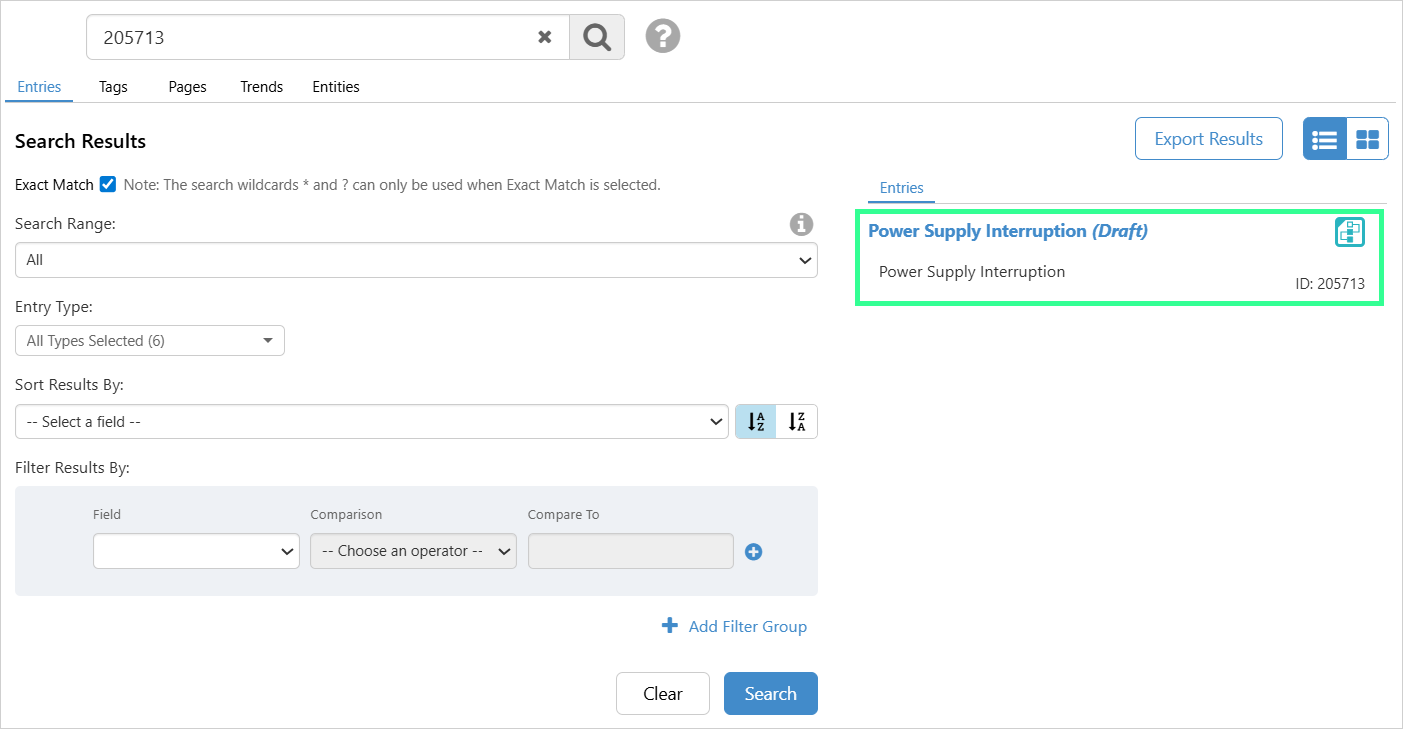The width and height of the screenshot is (1403, 729).
Task: Choose a comparison operator dropdown
Action: point(413,551)
